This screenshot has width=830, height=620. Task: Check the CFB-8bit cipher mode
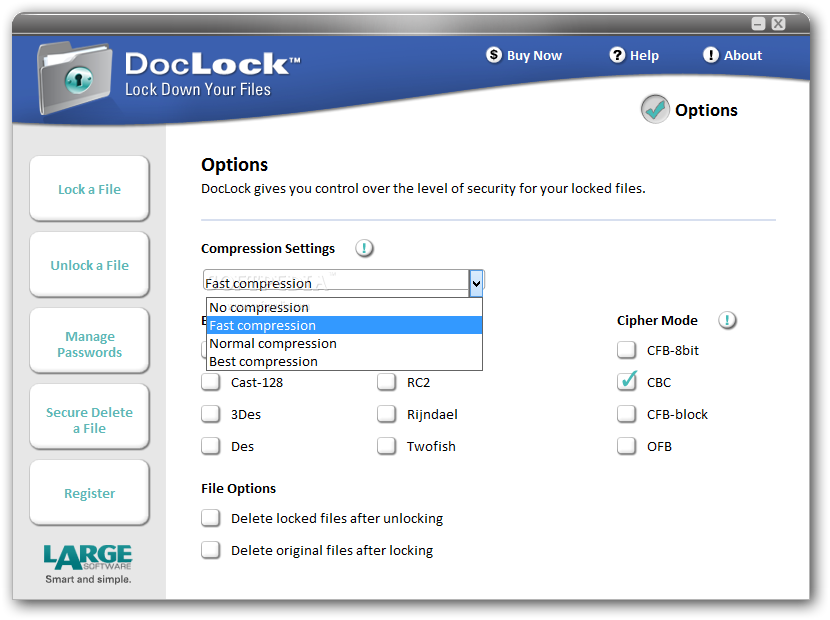click(x=627, y=349)
